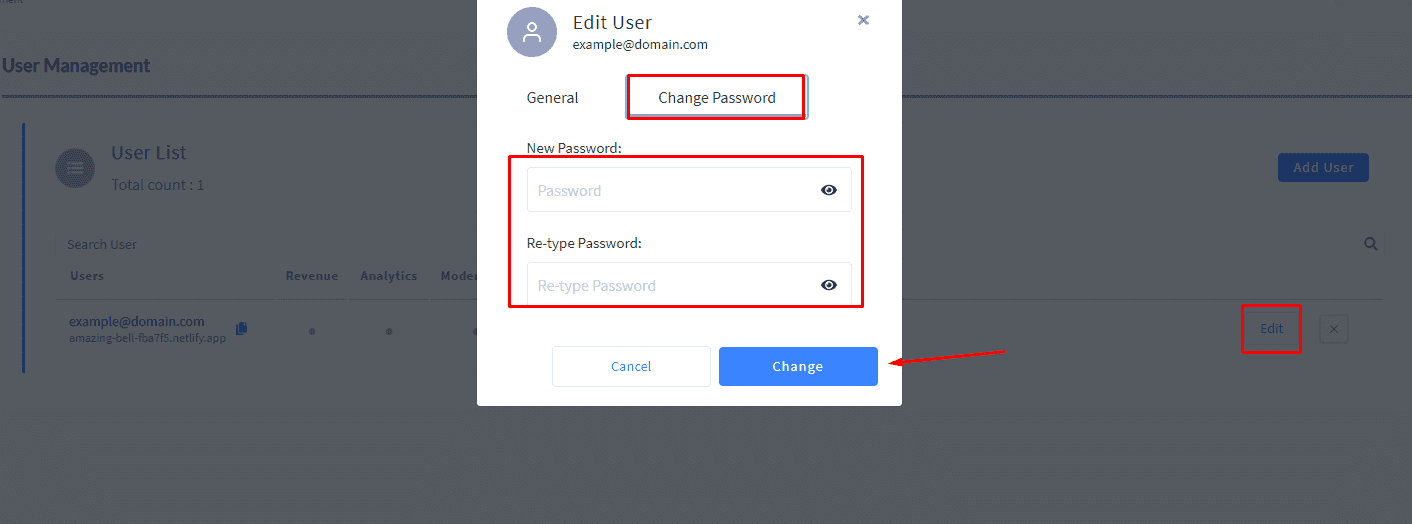Focus the New Password field
The width and height of the screenshot is (1412, 524).
[689, 190]
